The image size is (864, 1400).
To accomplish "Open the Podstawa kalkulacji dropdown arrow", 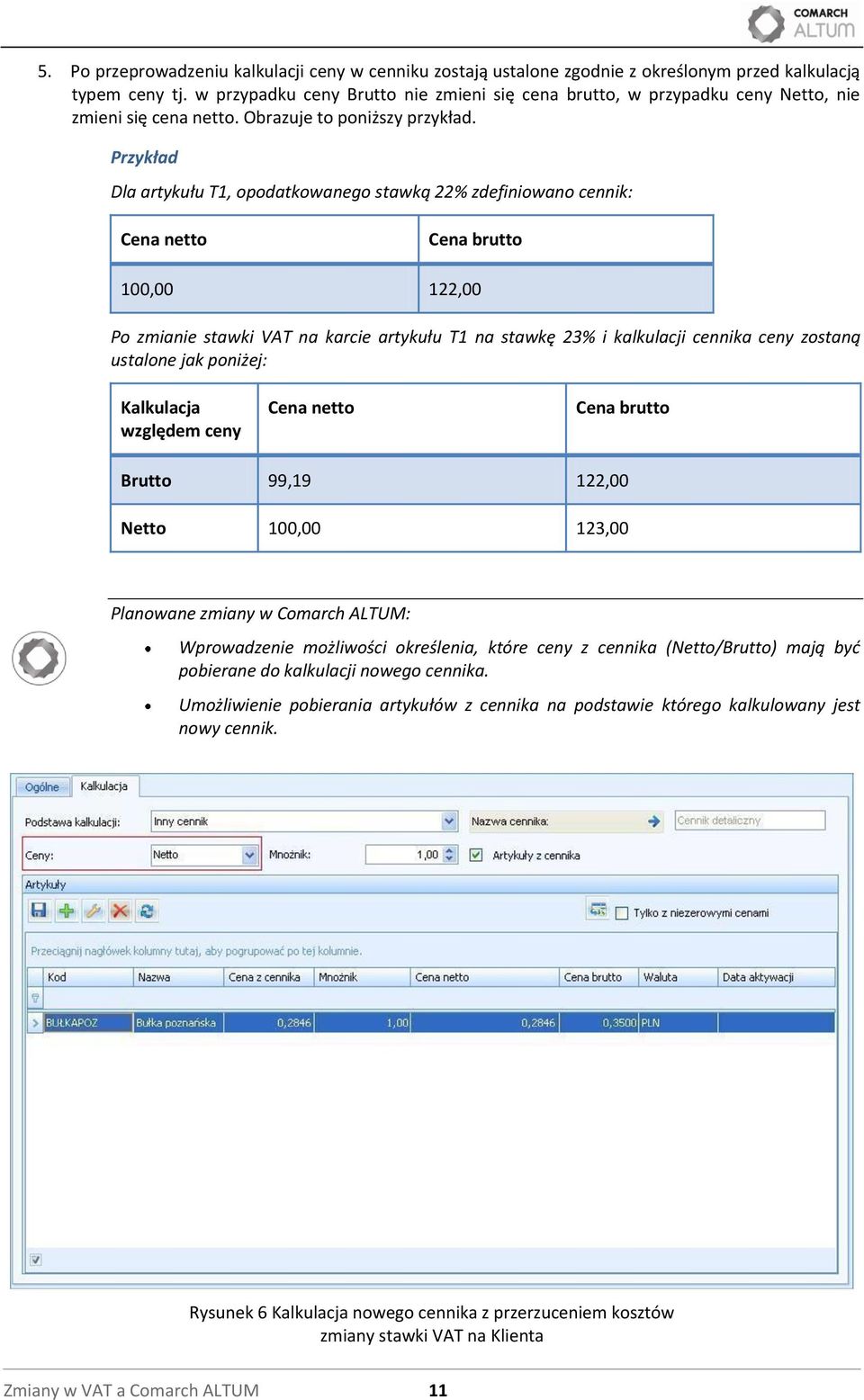I will tap(449, 821).
